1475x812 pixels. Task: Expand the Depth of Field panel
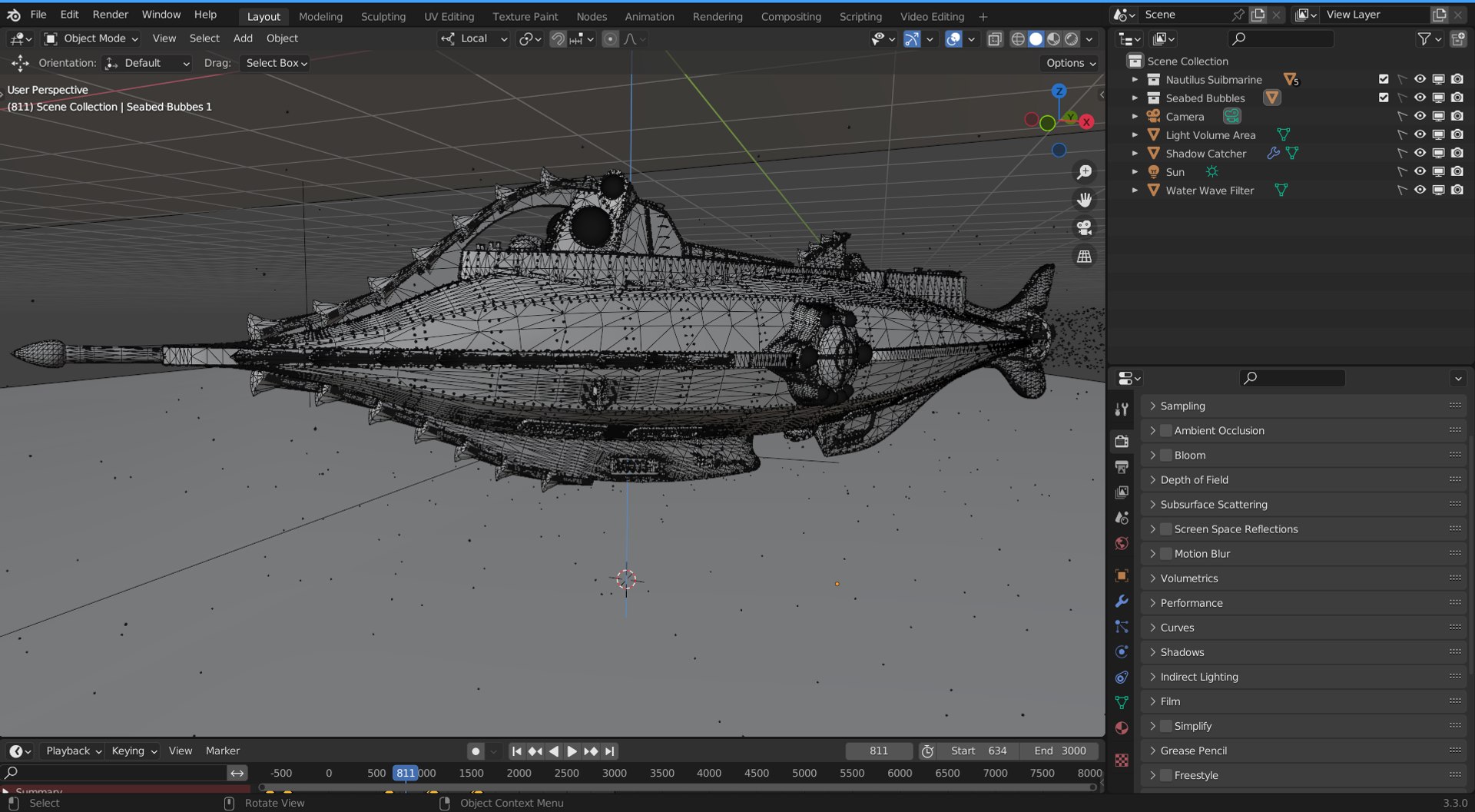pyautogui.click(x=1304, y=479)
